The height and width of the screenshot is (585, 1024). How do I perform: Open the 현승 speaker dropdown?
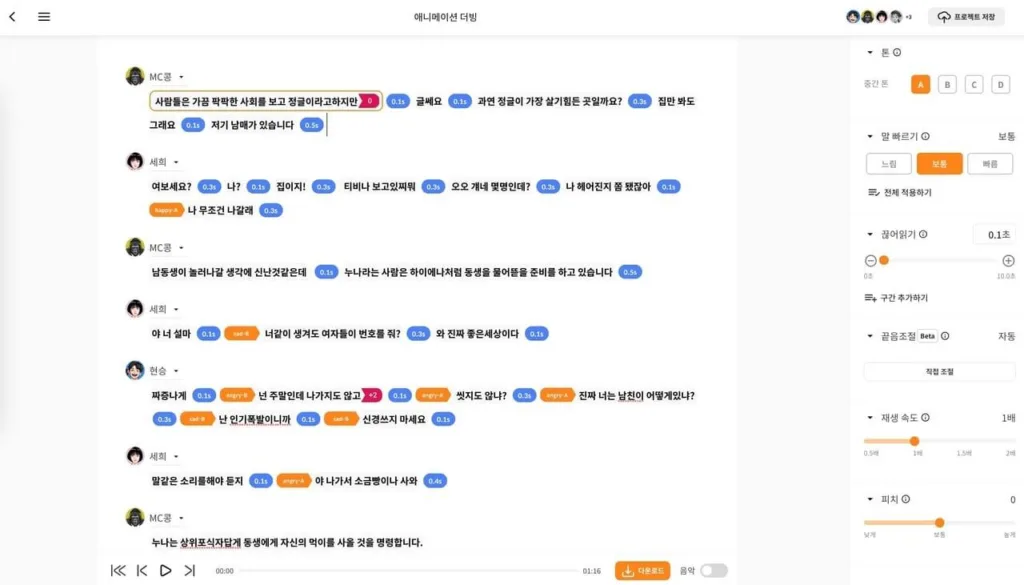(176, 371)
